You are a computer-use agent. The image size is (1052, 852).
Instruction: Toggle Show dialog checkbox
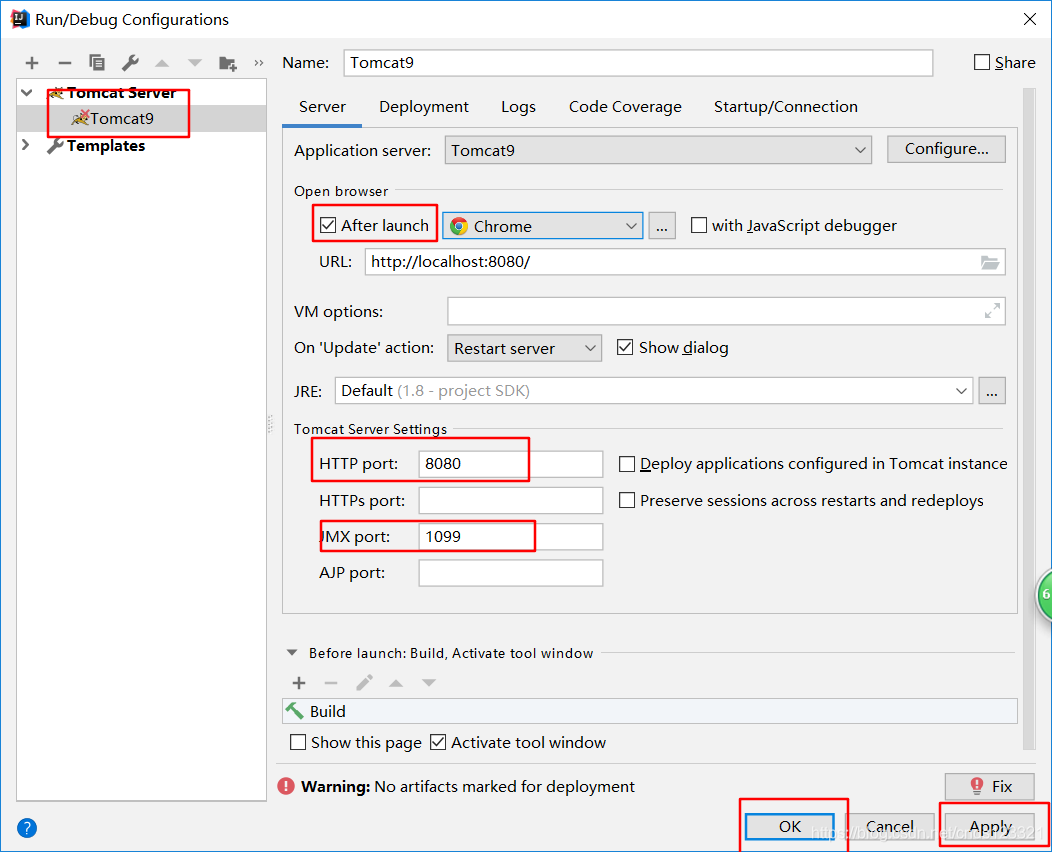(625, 348)
